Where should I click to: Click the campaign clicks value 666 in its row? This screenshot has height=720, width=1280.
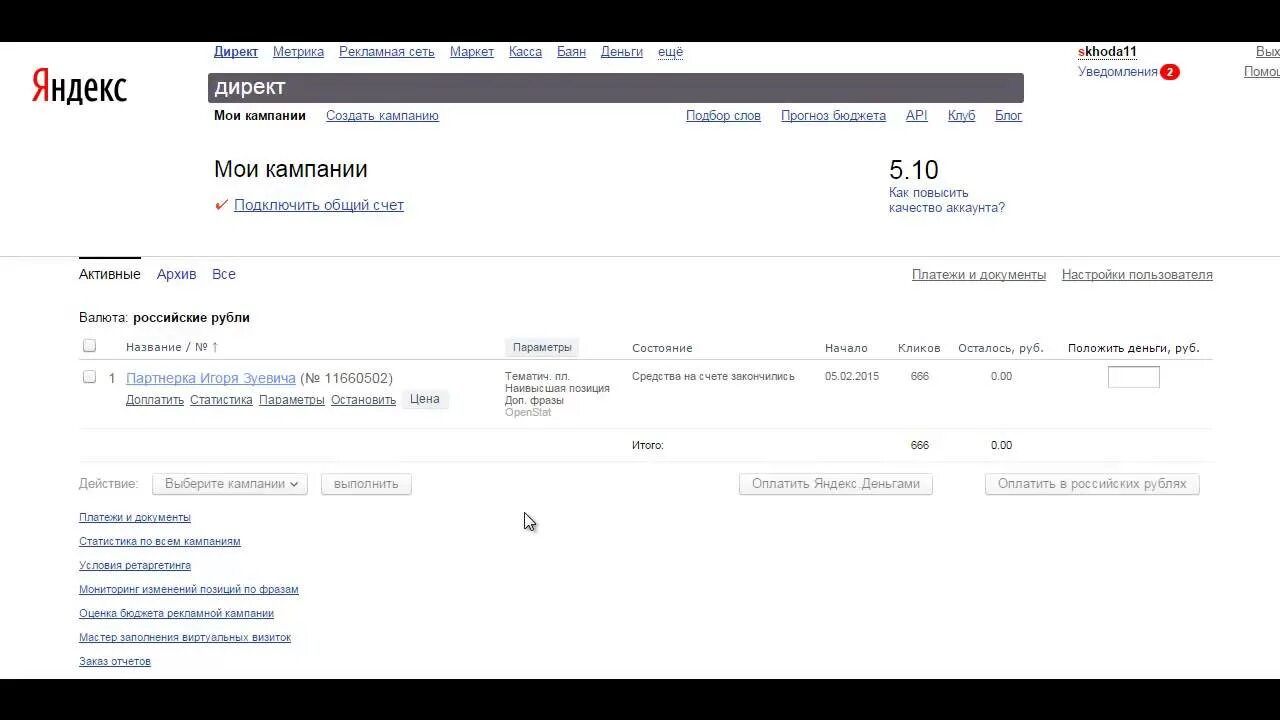(x=920, y=377)
